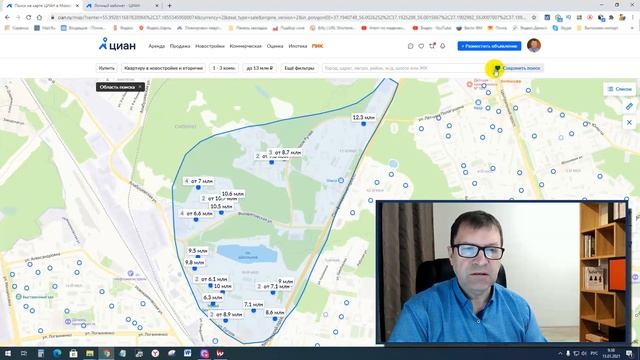Switch keyboard language РУС in system tray
This screenshot has width=640, height=360.
[x=594, y=353]
